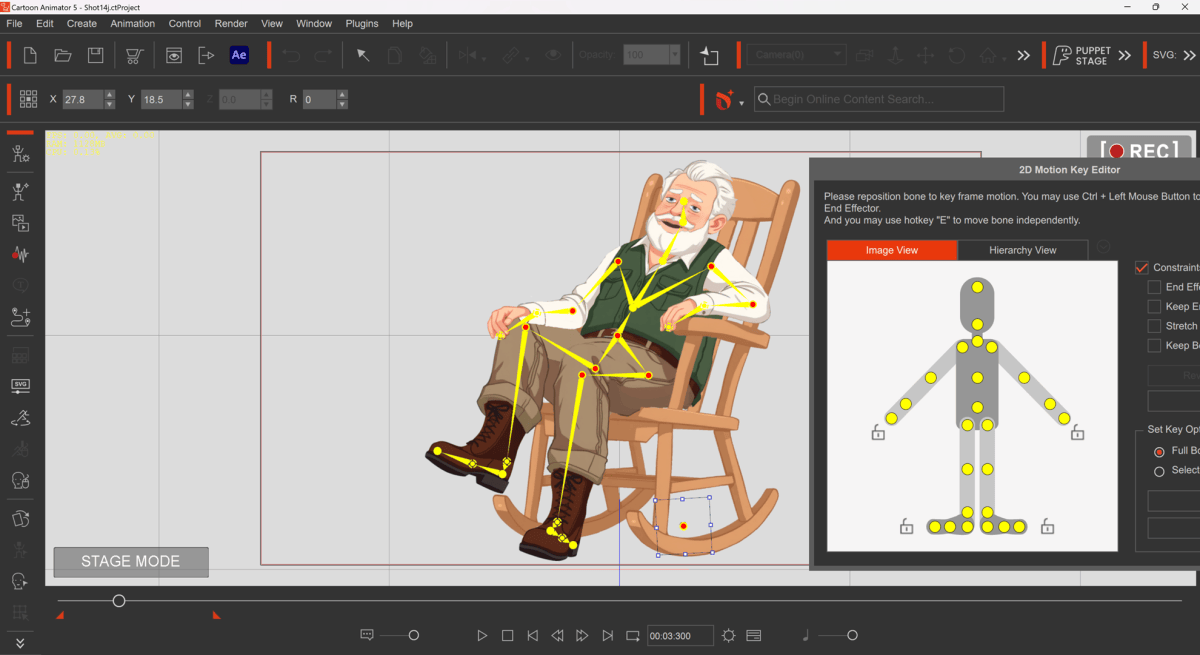Viewport: 1200px width, 655px height.
Task: Open the SVG tool in sidebar
Action: (x=19, y=385)
